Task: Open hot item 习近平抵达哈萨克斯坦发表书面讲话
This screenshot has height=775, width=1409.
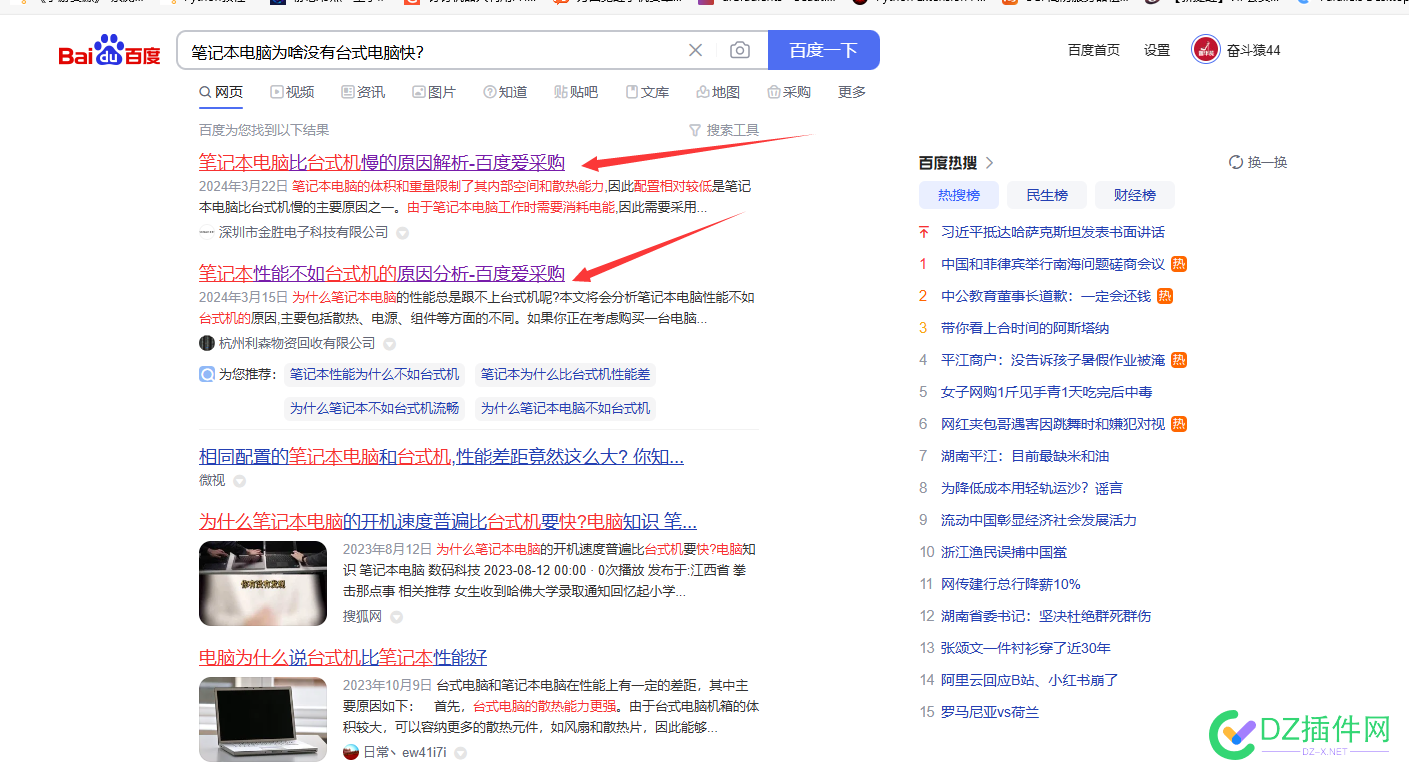Action: tap(1053, 232)
